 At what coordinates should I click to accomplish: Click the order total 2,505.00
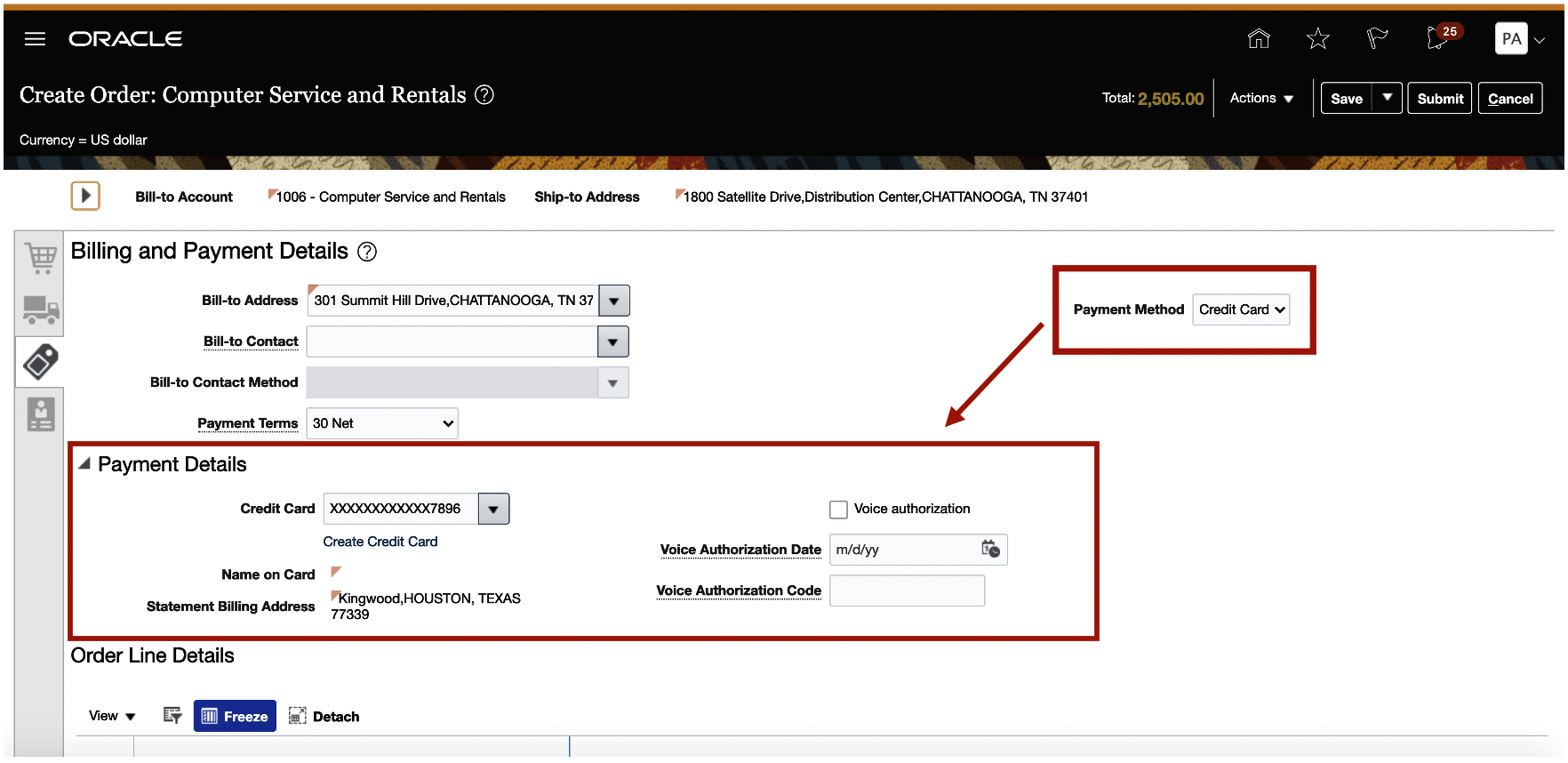click(1171, 99)
